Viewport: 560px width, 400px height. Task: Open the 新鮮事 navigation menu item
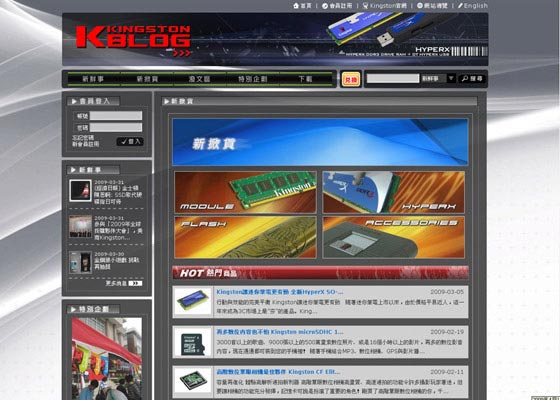93,79
